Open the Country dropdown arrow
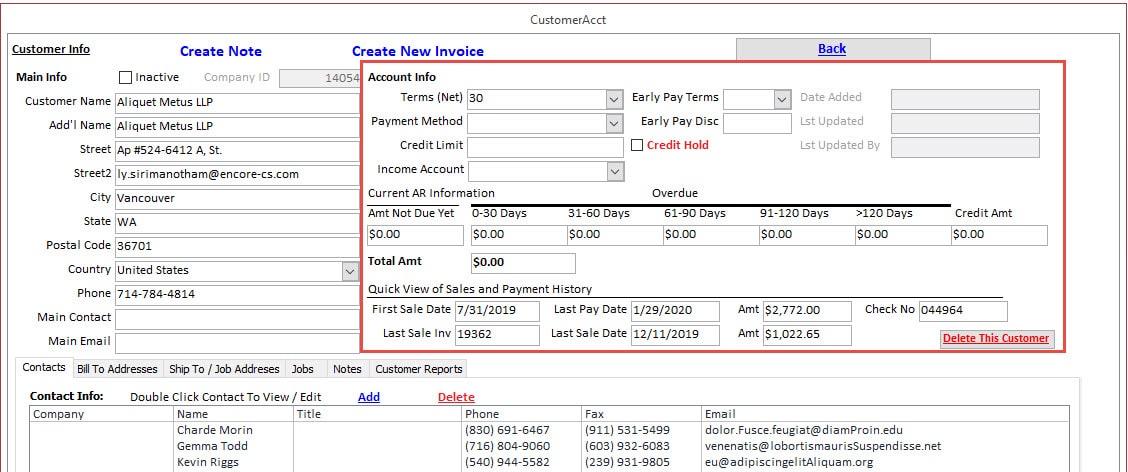 pos(350,271)
